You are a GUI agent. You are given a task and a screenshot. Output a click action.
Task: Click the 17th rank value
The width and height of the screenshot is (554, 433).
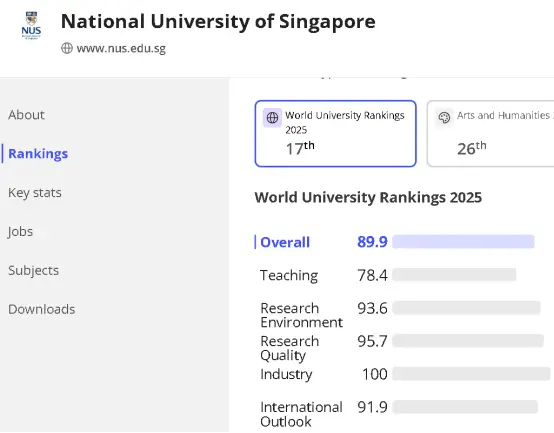coord(300,148)
